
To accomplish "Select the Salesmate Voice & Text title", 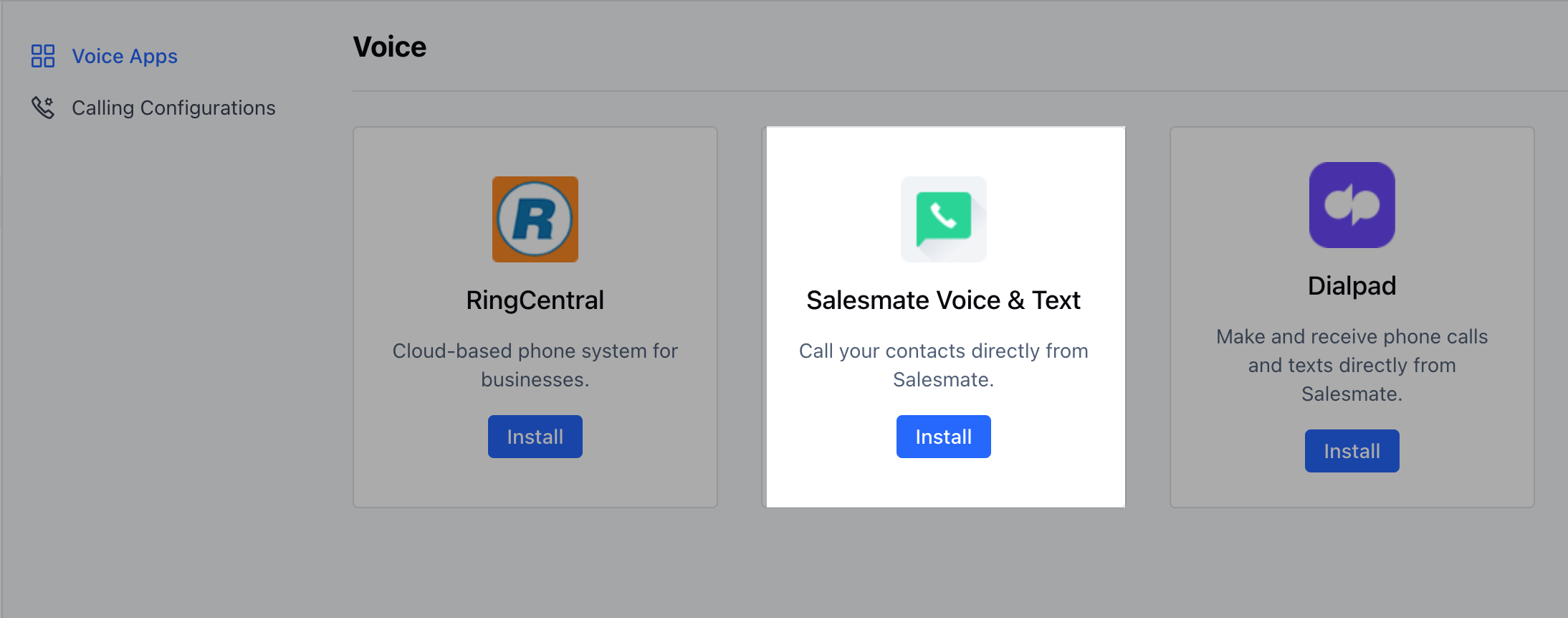I will [x=944, y=300].
